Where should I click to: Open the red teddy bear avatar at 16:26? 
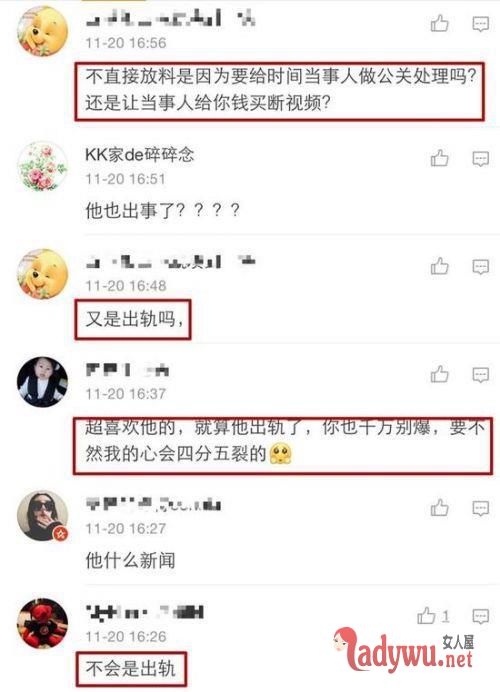(42, 624)
